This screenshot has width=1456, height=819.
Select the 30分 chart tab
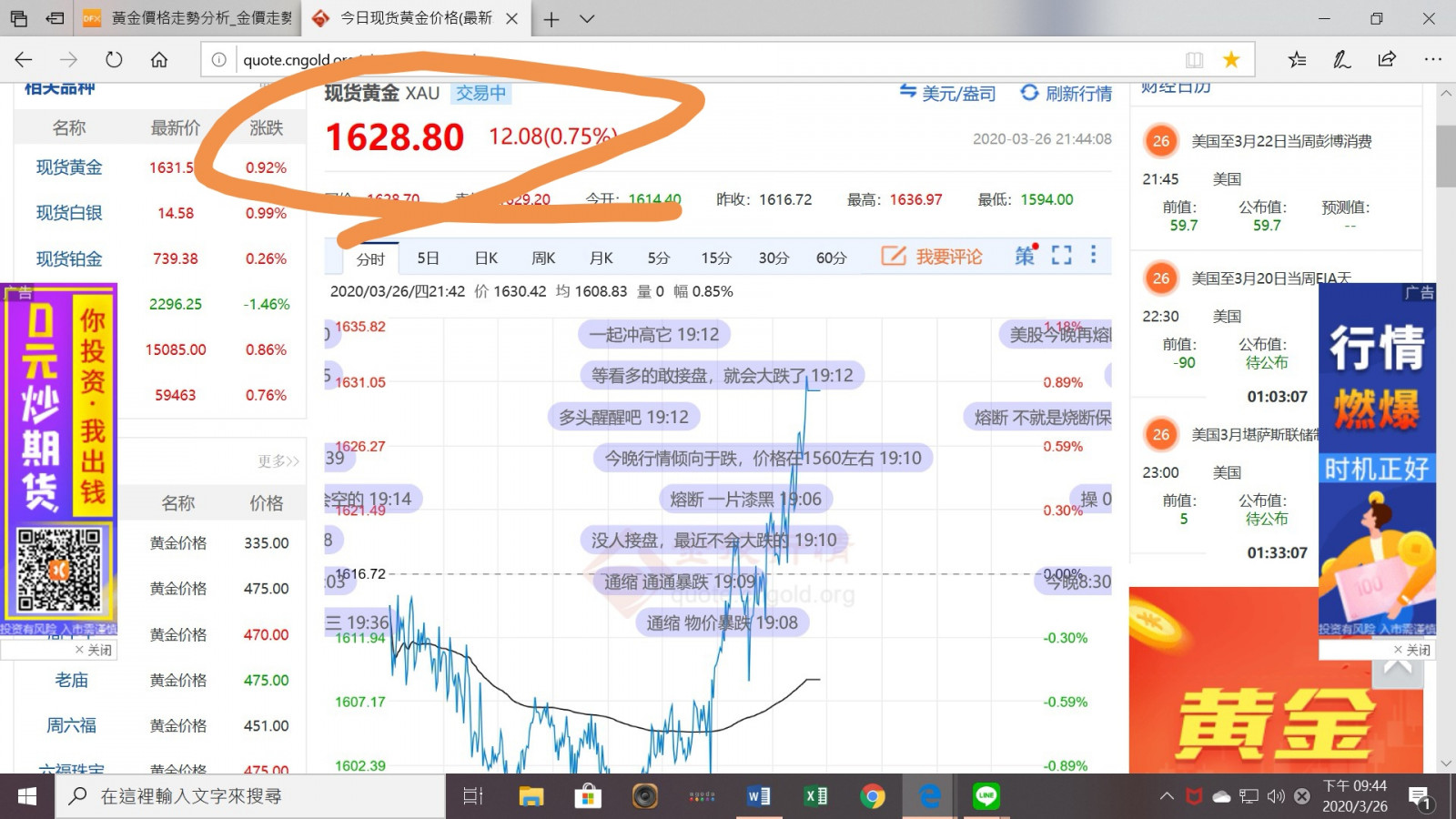(x=773, y=258)
